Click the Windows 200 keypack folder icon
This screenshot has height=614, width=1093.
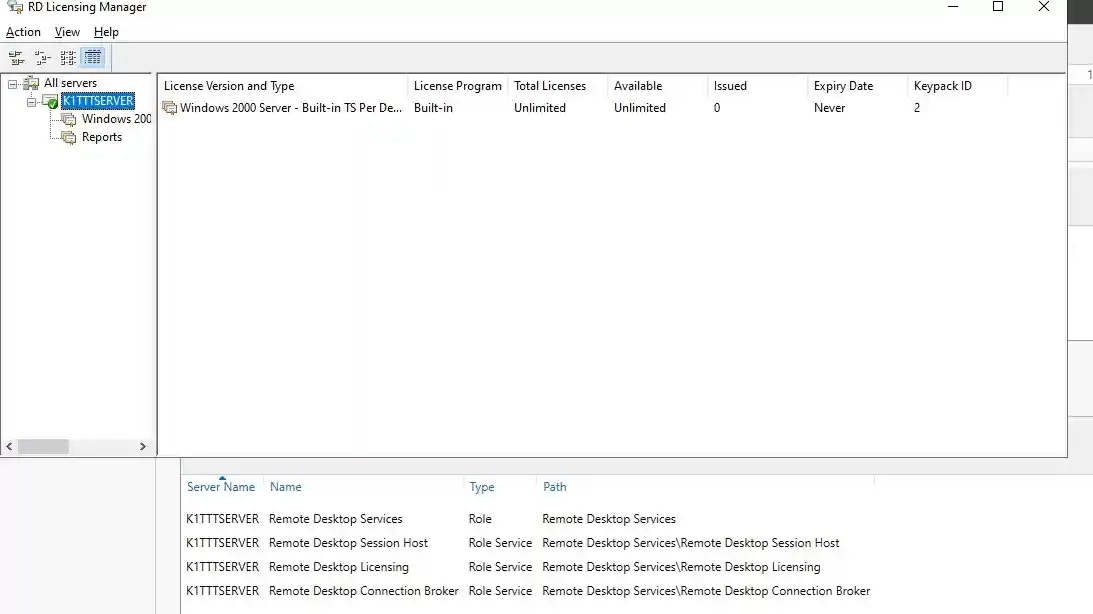click(x=68, y=120)
